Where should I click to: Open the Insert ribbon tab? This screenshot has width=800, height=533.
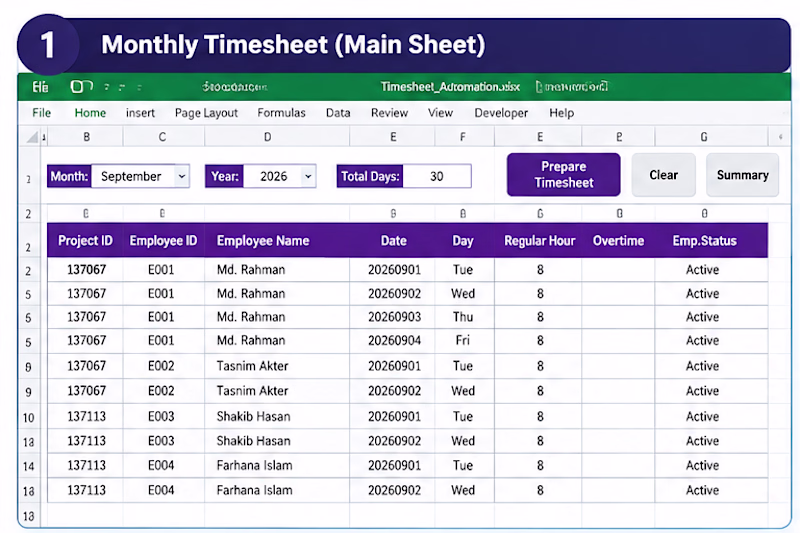(140, 113)
